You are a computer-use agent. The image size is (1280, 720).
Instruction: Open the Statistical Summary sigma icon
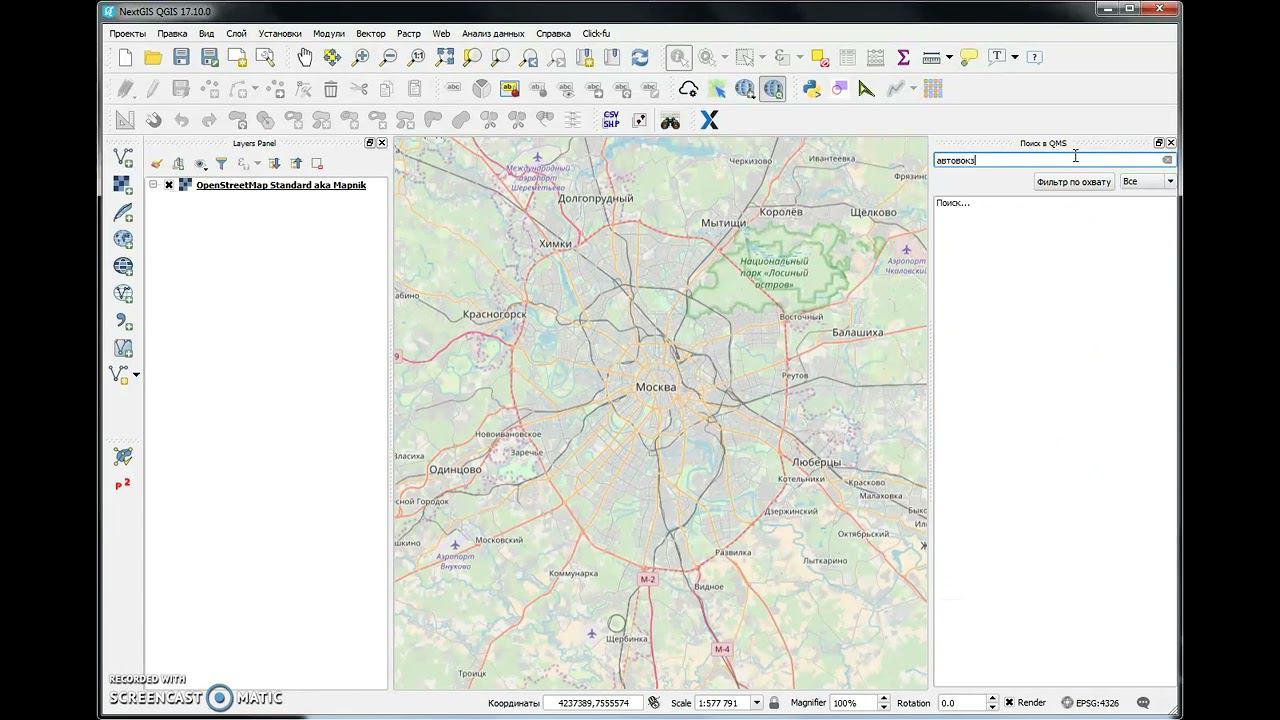[x=903, y=58]
